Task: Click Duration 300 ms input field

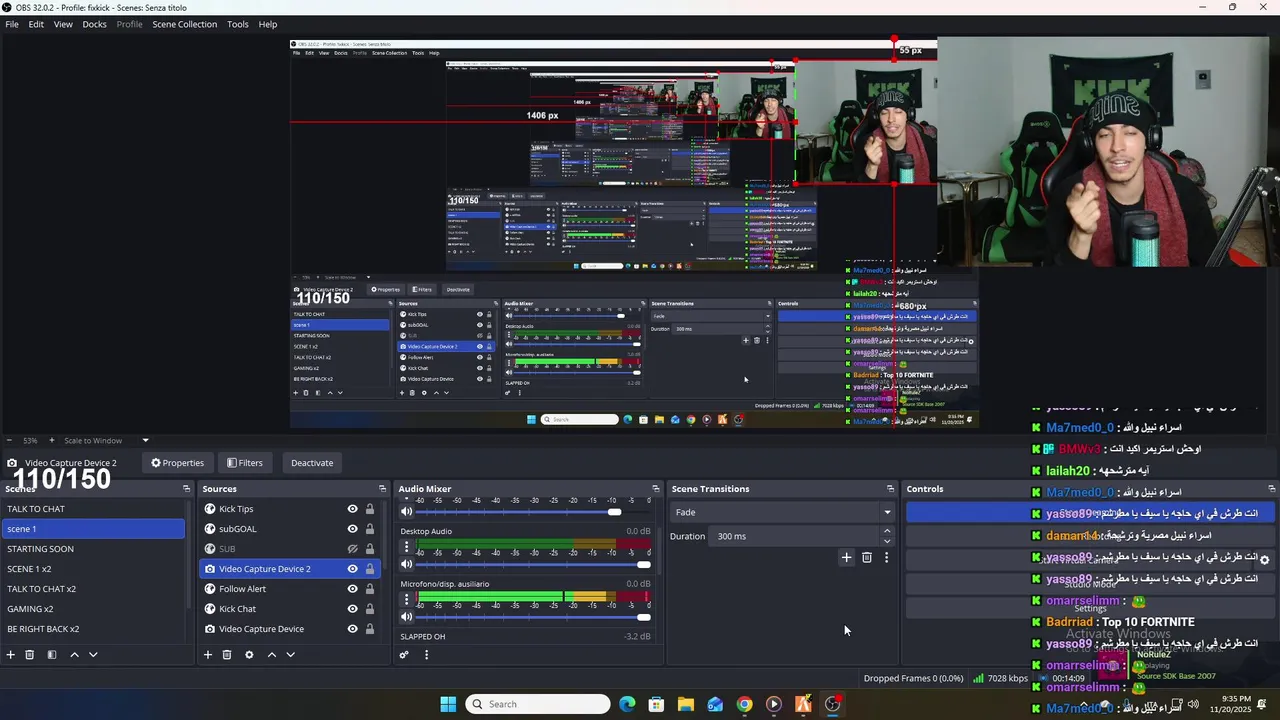Action: pos(796,536)
